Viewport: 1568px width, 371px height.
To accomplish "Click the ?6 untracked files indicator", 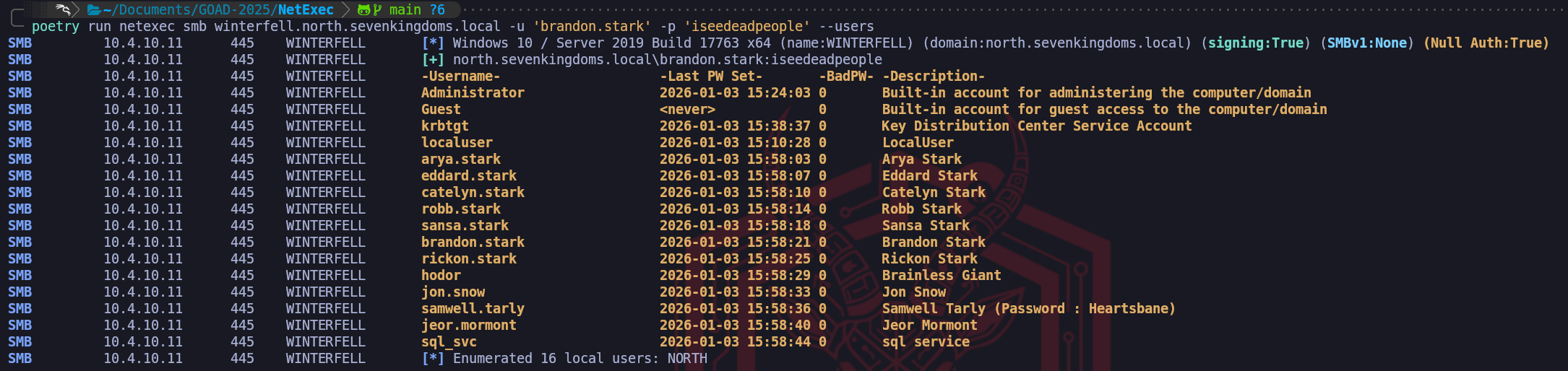I will coord(437,10).
